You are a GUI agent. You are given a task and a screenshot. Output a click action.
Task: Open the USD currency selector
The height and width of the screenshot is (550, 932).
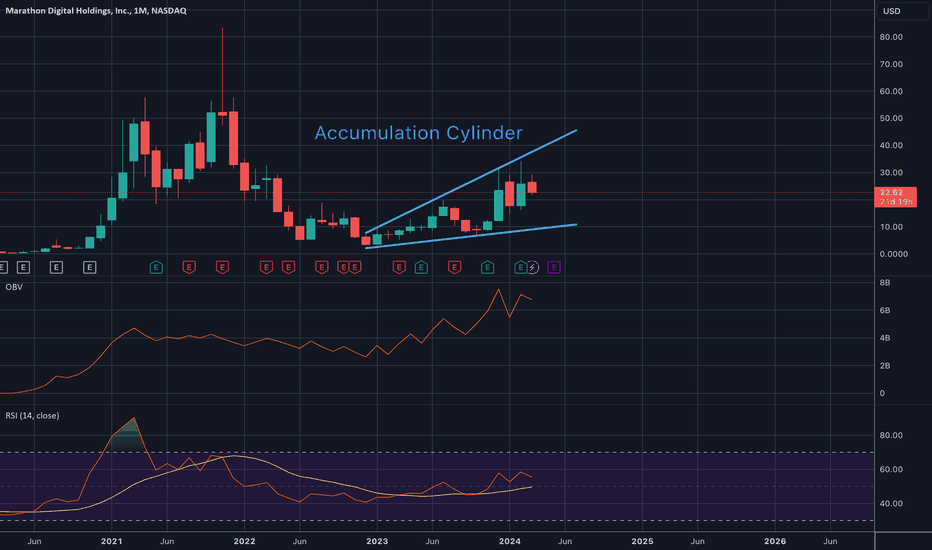(x=902, y=11)
